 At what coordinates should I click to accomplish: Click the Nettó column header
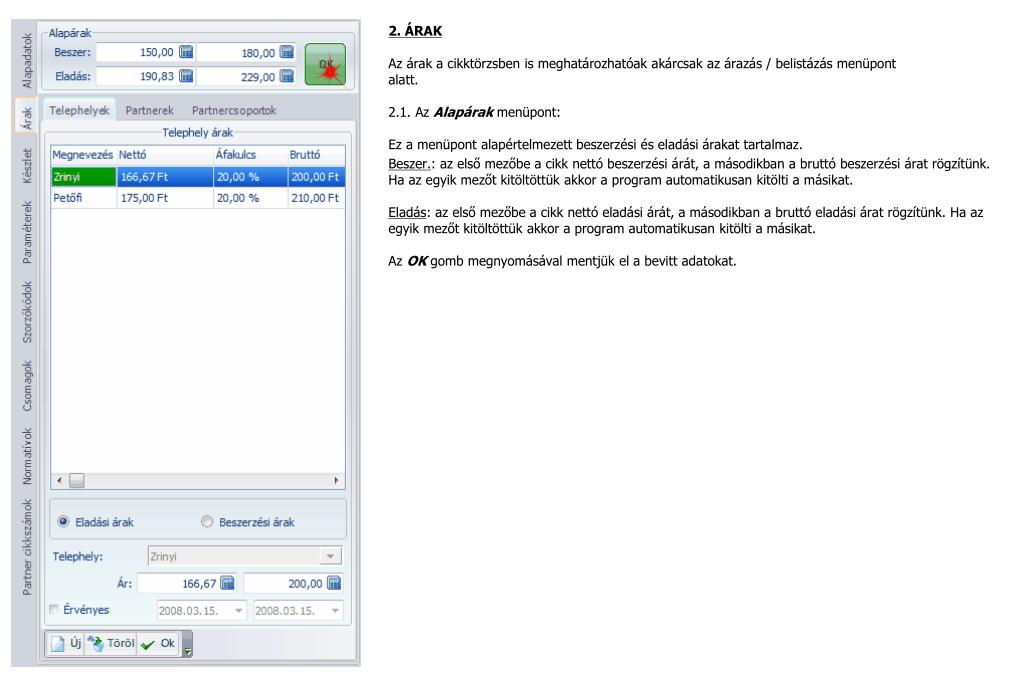tap(165, 155)
